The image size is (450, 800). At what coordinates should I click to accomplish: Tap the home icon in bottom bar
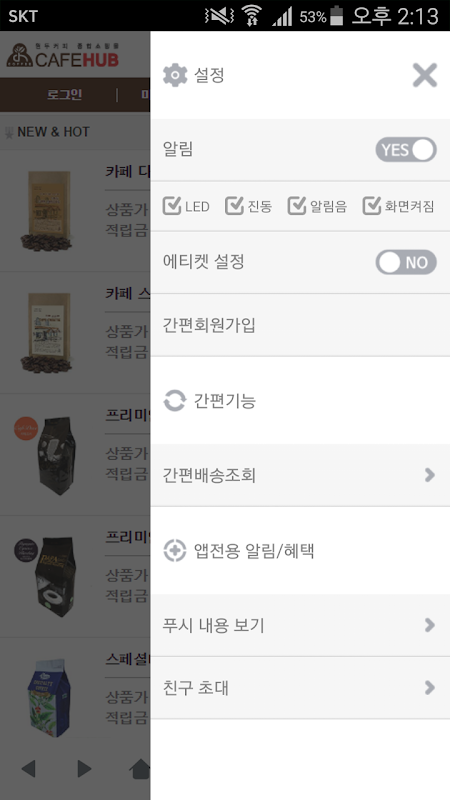click(141, 768)
